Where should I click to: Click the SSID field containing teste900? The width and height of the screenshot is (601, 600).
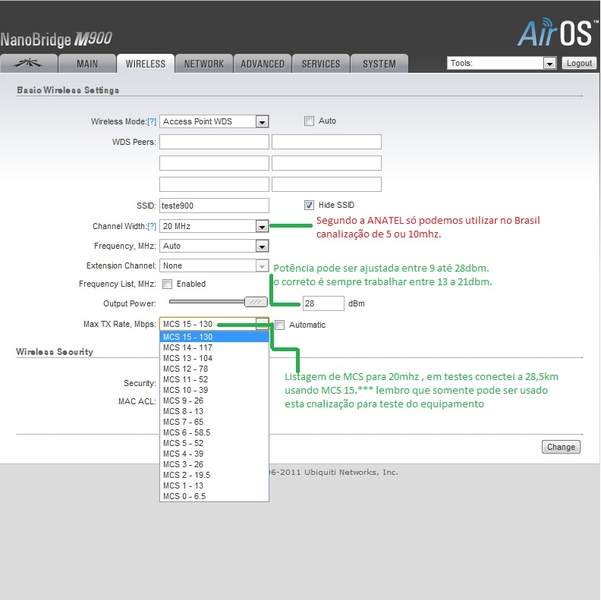pyautogui.click(x=214, y=205)
